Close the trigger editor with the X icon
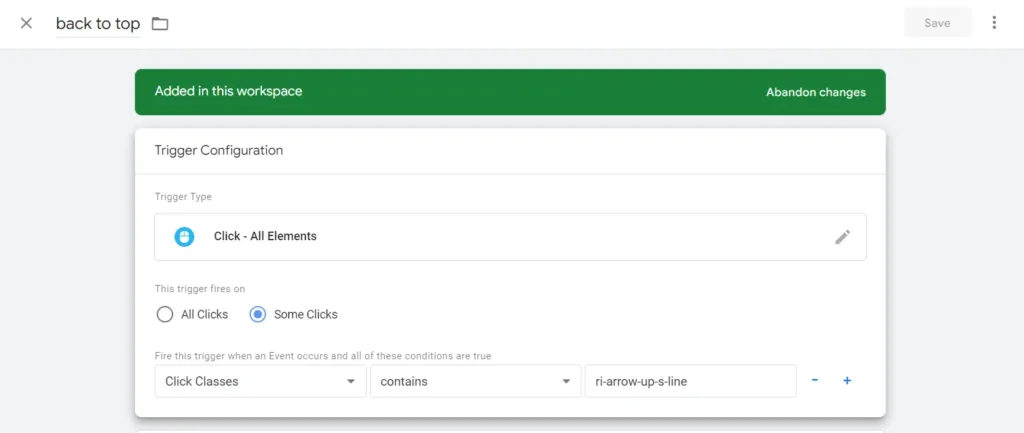Image resolution: width=1024 pixels, height=433 pixels. point(26,23)
